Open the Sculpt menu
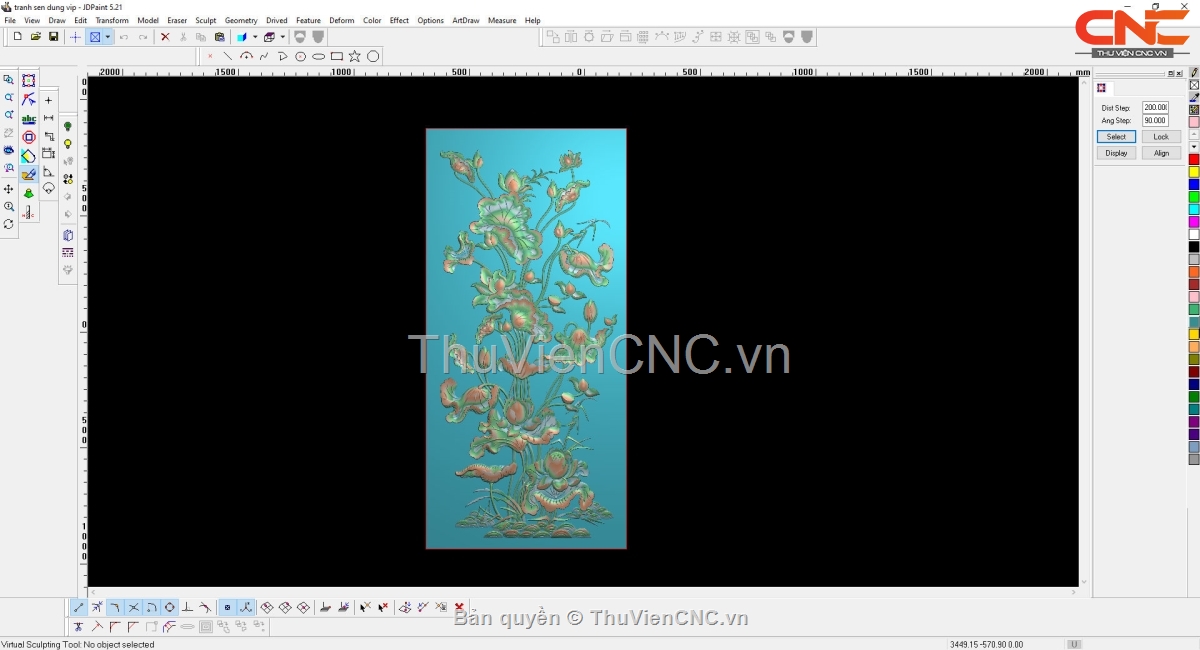1200x650 pixels. coord(206,20)
